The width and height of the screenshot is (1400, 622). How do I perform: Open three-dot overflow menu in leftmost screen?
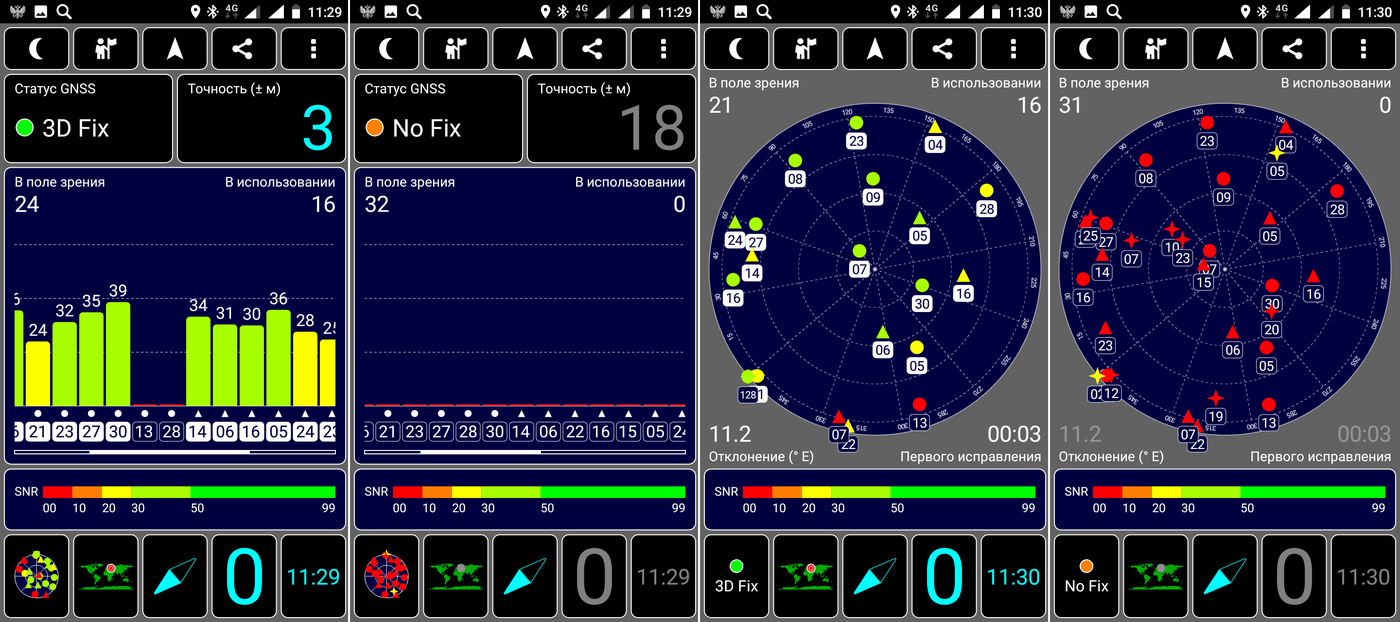click(x=313, y=48)
